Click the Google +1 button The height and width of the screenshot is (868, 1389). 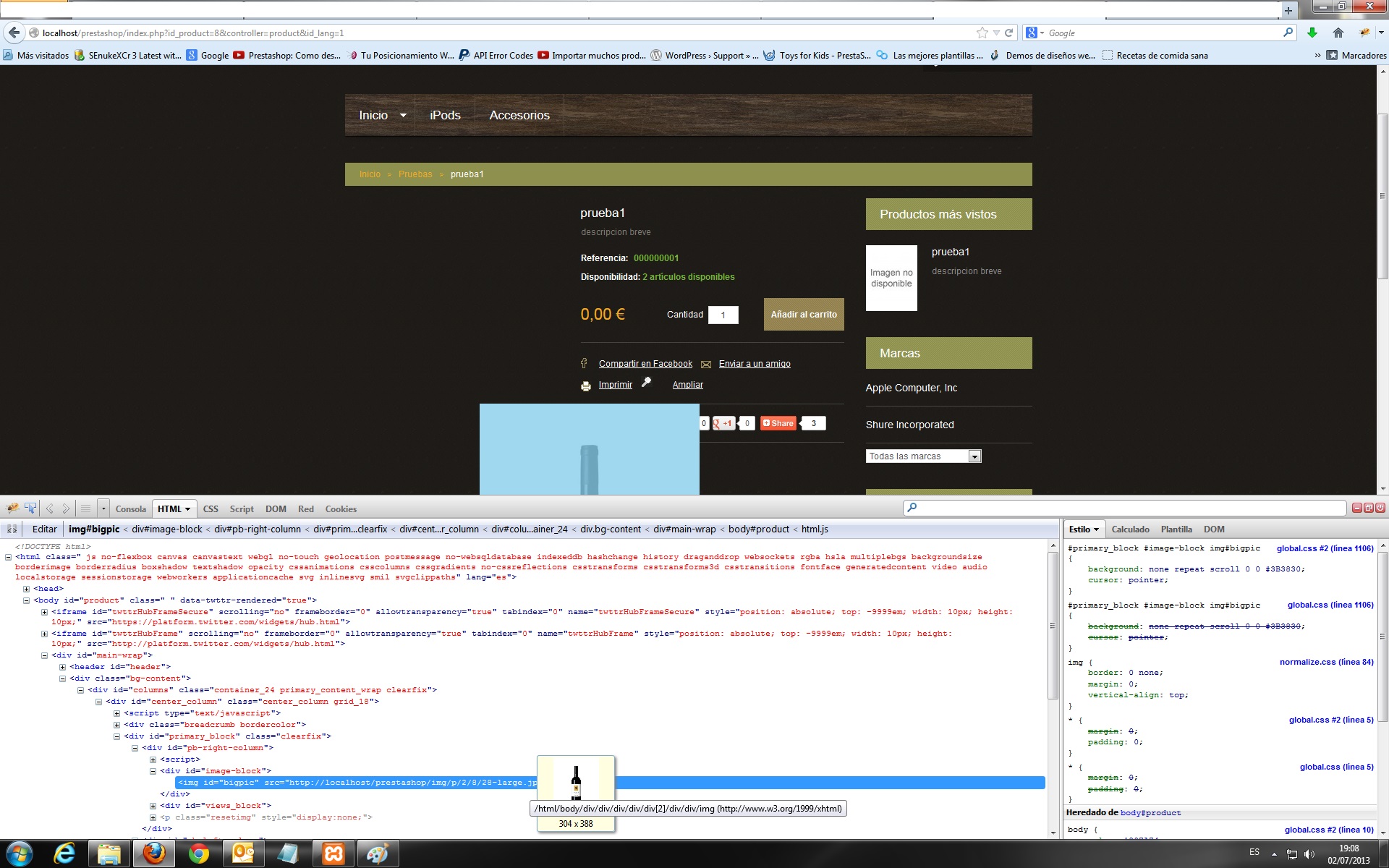(x=723, y=423)
